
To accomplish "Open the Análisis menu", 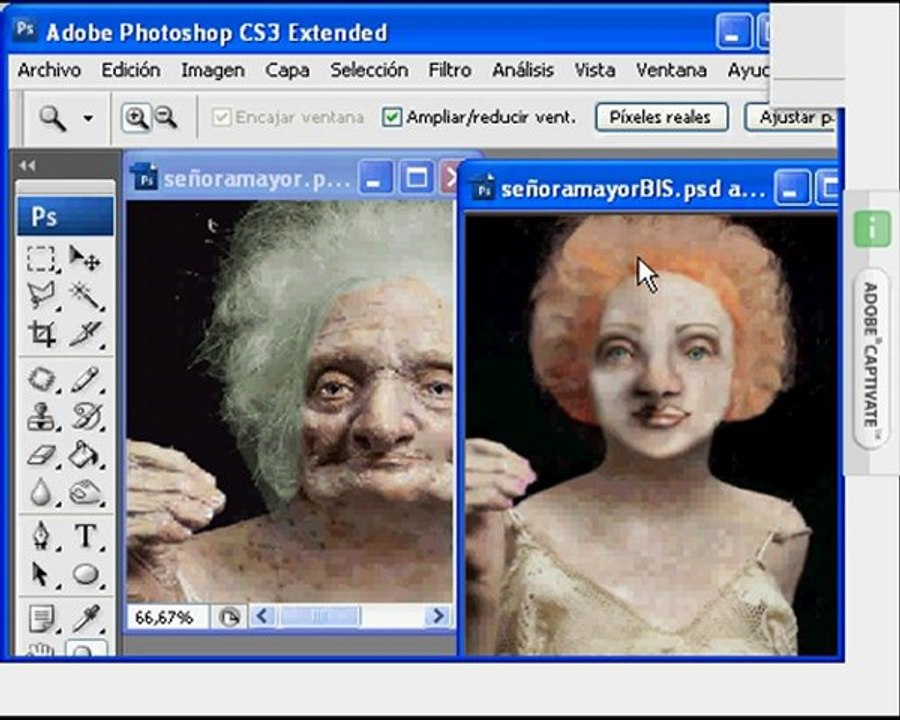I will [x=523, y=70].
